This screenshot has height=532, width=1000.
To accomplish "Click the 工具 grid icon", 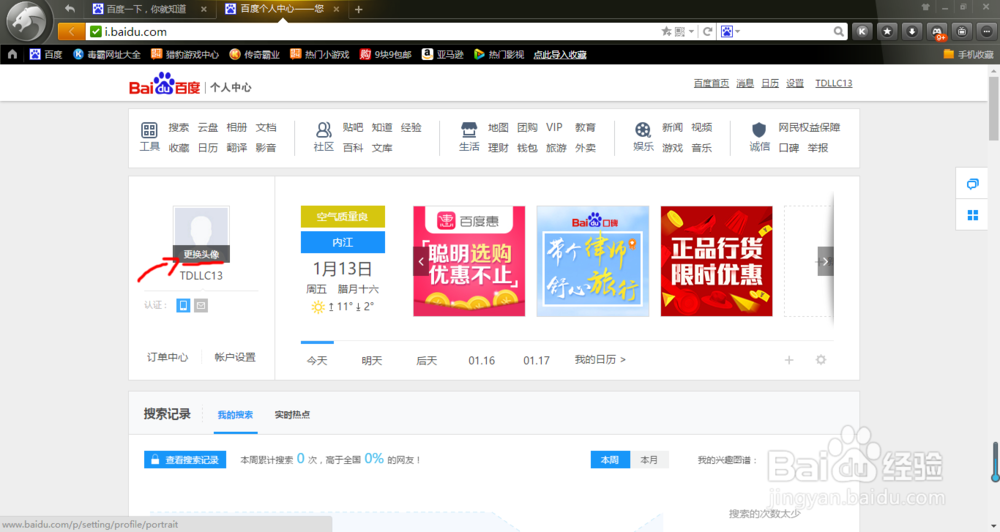I will (x=149, y=130).
